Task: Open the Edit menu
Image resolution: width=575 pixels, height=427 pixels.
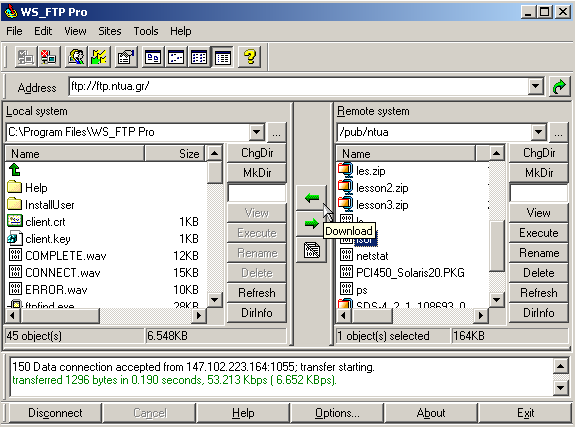Action: (x=43, y=31)
